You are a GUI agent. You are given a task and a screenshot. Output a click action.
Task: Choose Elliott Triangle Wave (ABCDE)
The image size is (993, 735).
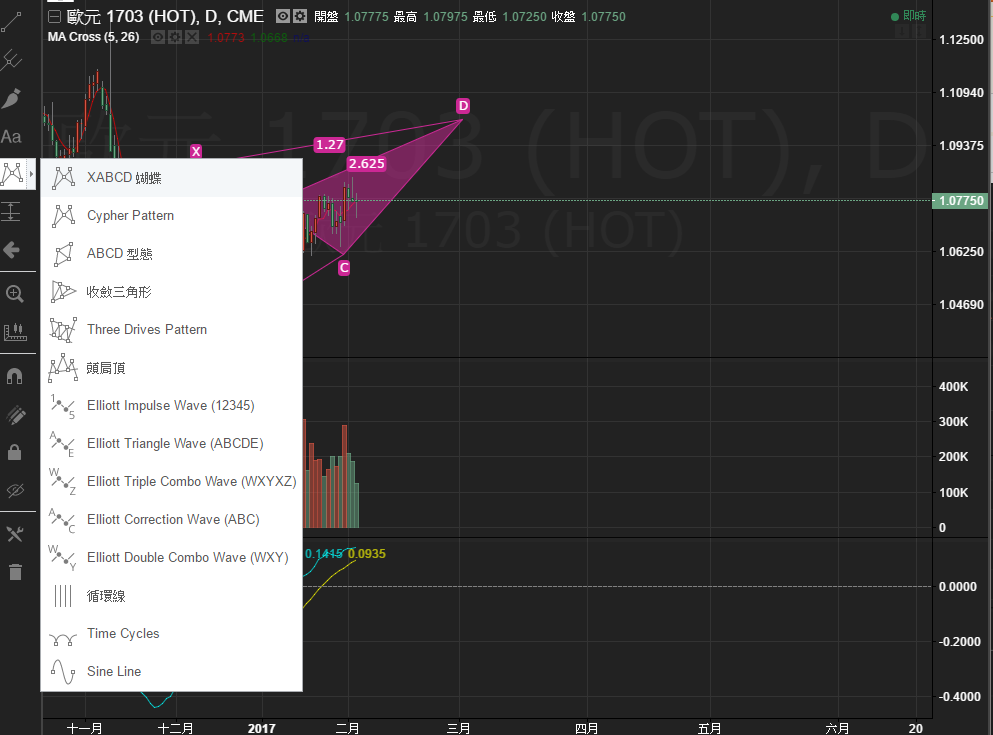[x=172, y=444]
